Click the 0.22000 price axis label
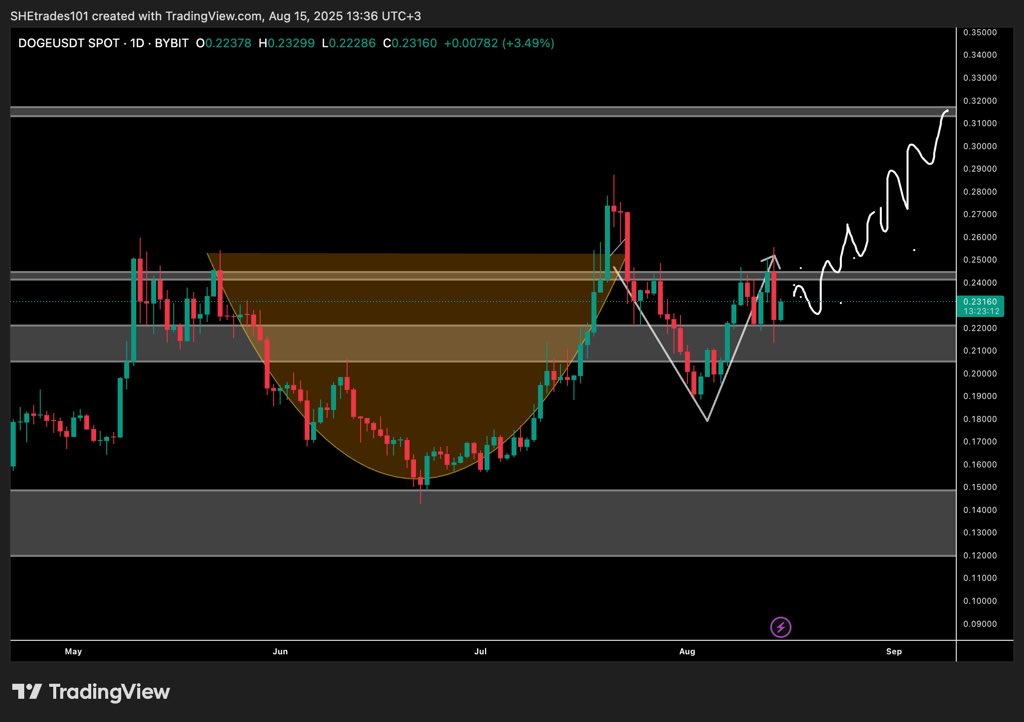Image resolution: width=1024 pixels, height=722 pixels. tap(980, 328)
